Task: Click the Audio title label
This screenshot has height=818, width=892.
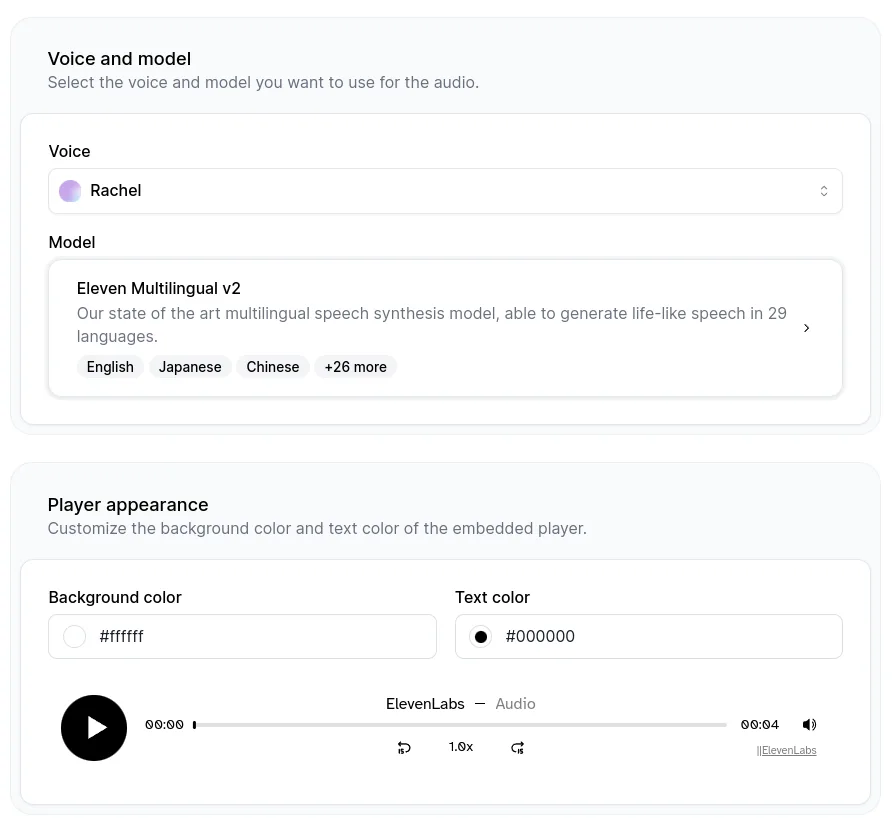Action: pyautogui.click(x=515, y=703)
